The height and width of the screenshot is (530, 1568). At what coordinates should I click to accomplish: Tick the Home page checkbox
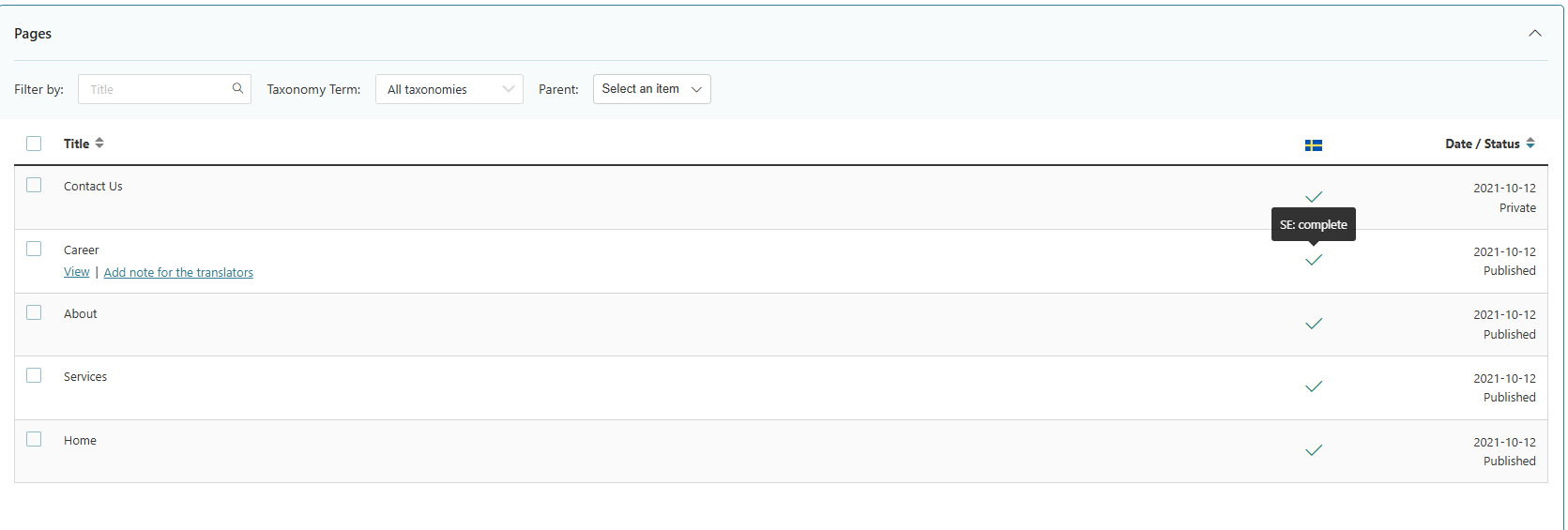click(x=34, y=439)
